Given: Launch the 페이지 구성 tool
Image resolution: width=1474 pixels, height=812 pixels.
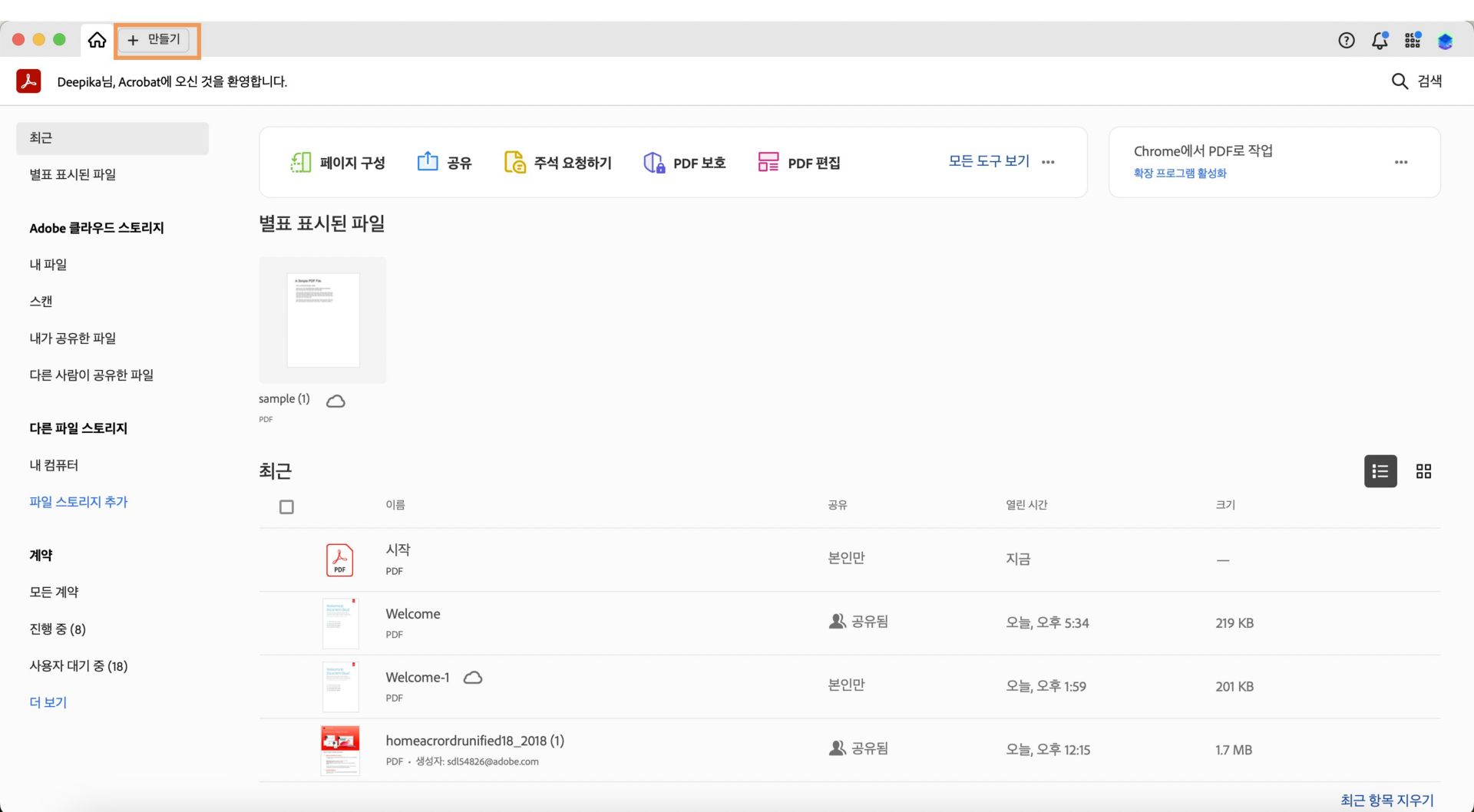Looking at the screenshot, I should (338, 162).
